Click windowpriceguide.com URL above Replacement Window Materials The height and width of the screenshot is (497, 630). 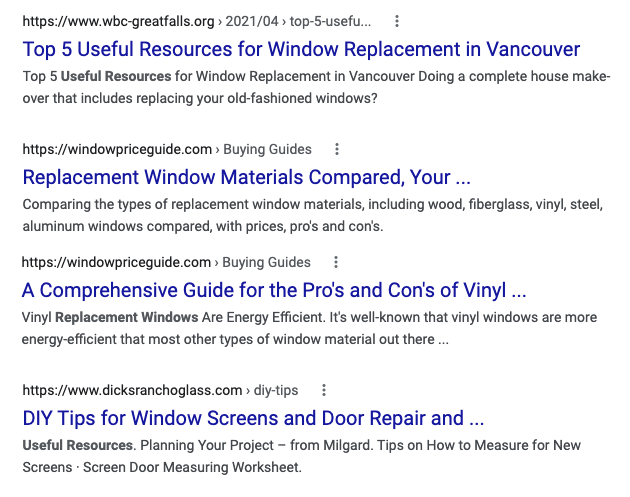[x=117, y=150]
